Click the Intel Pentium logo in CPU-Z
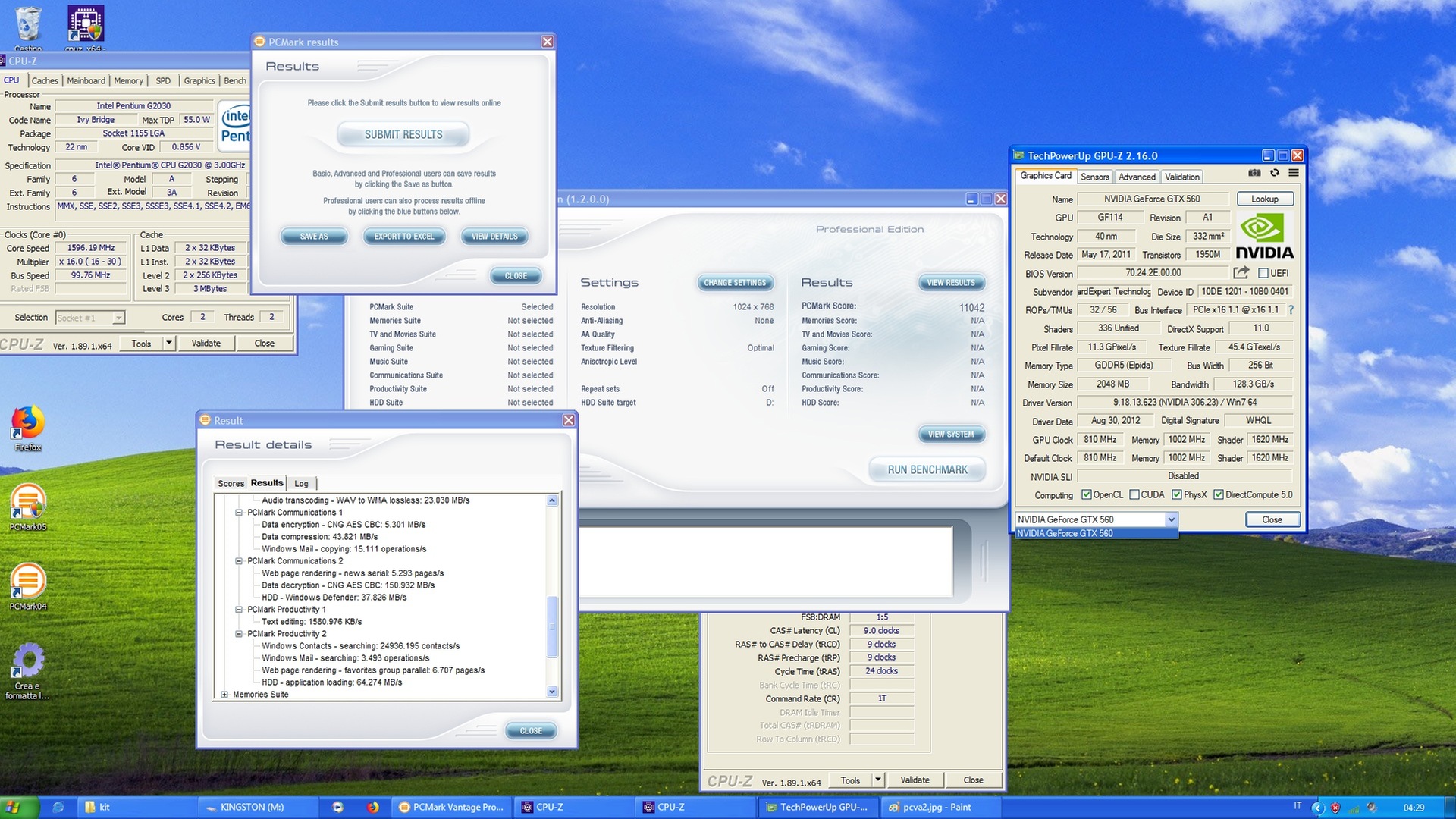 point(235,125)
